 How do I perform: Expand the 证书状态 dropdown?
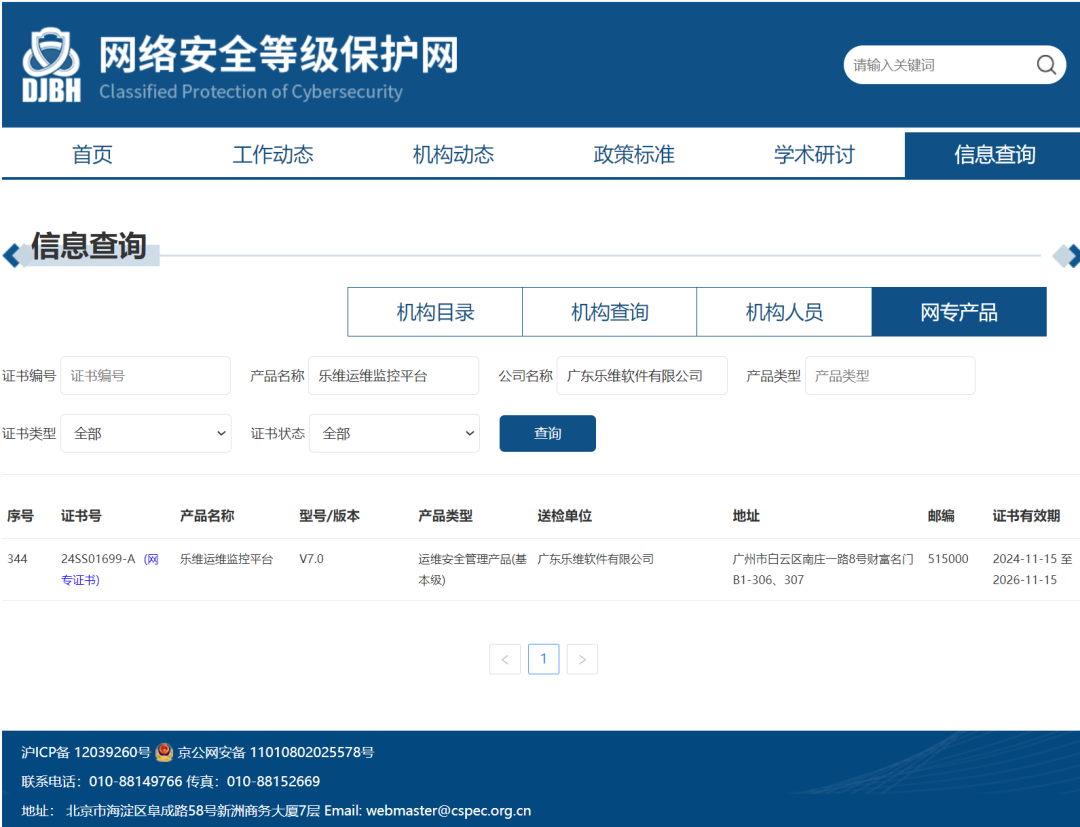(x=394, y=433)
